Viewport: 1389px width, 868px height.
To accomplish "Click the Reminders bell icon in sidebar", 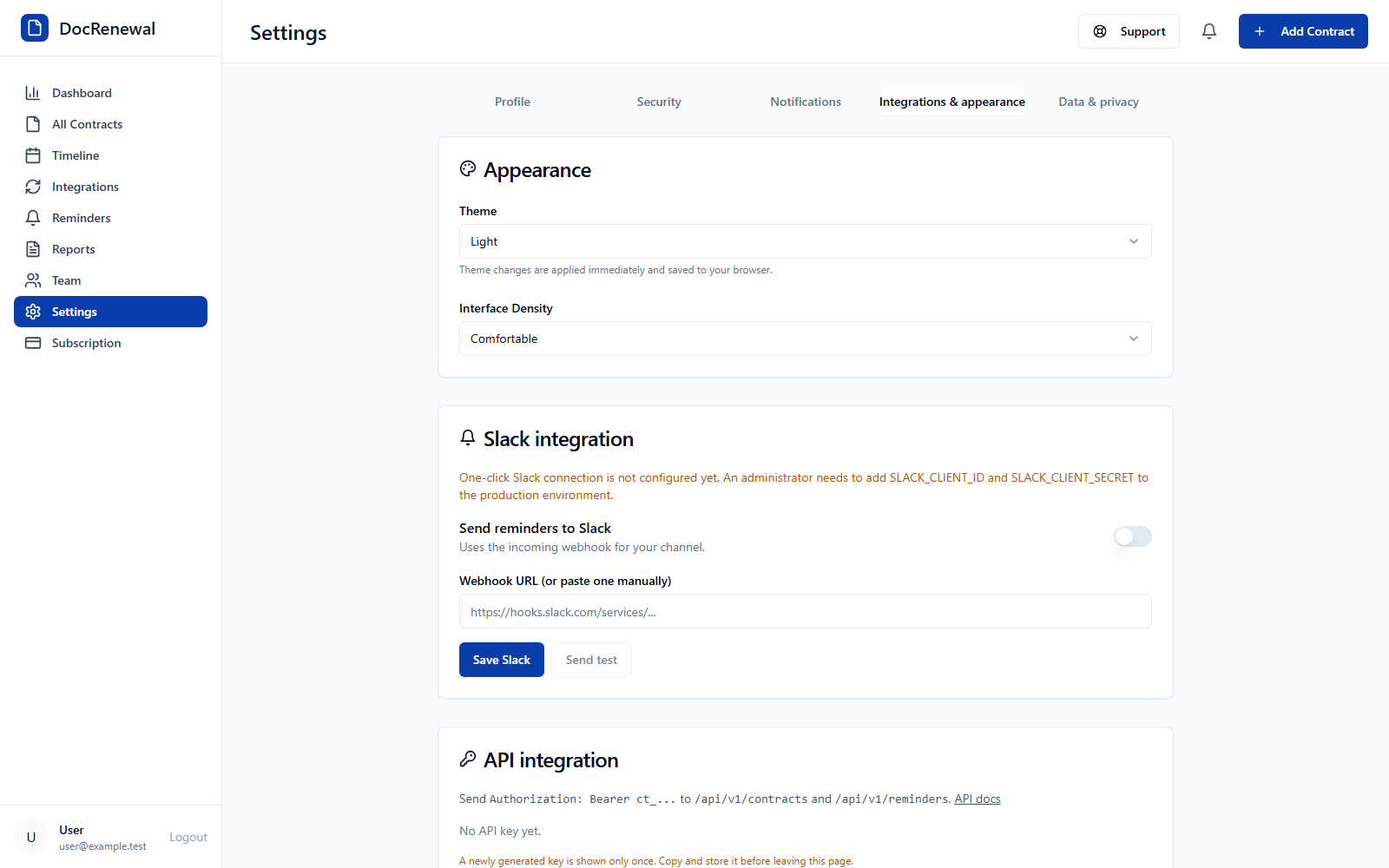I will tap(33, 218).
